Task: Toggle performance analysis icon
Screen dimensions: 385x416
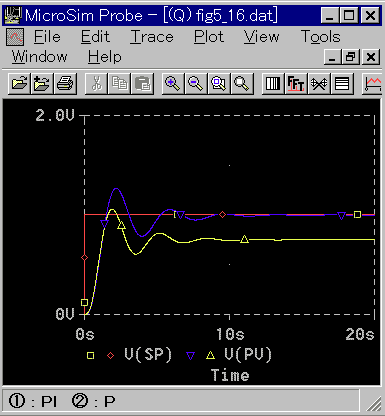Action: [319, 83]
